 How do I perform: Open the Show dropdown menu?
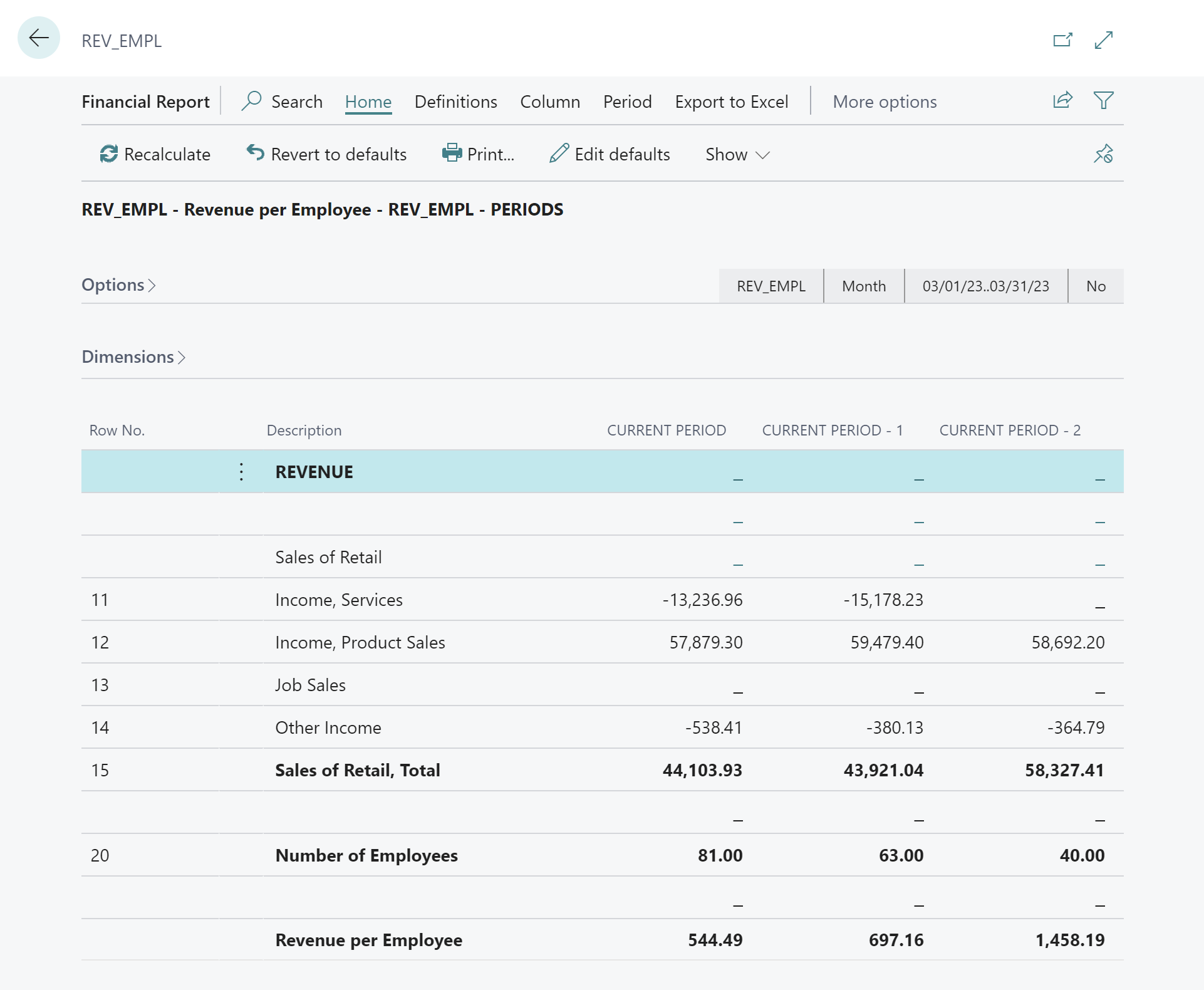(736, 154)
